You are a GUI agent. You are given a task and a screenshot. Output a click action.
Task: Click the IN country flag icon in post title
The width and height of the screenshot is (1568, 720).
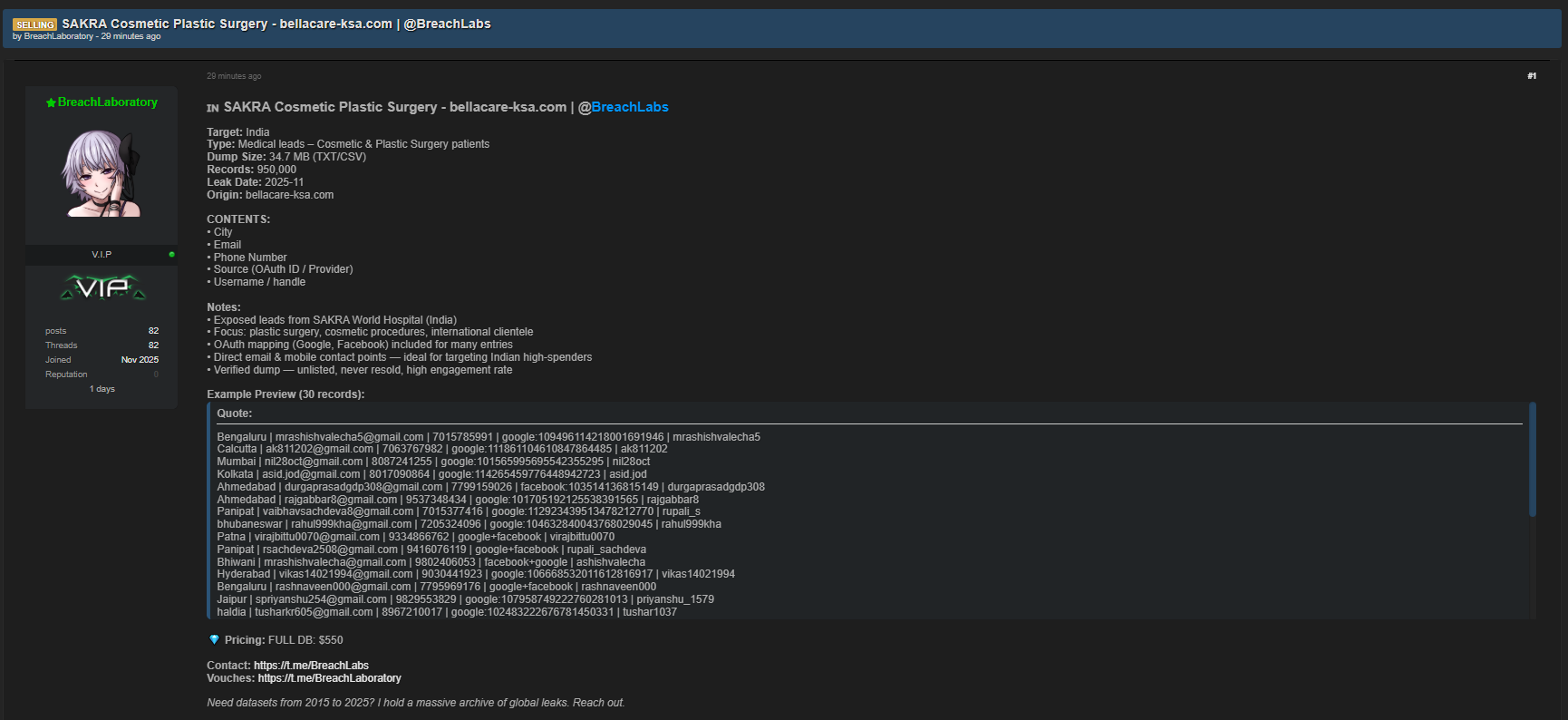point(213,108)
